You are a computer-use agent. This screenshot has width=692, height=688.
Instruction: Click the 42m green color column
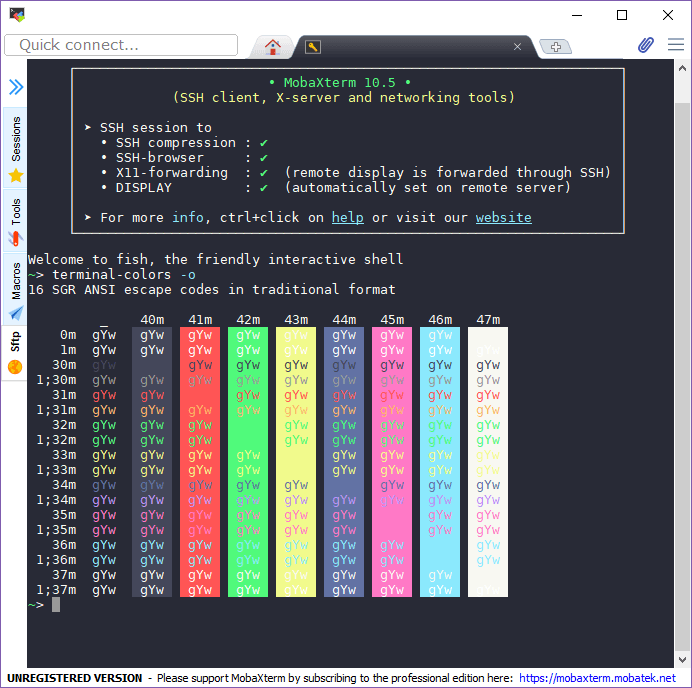[x=248, y=462]
